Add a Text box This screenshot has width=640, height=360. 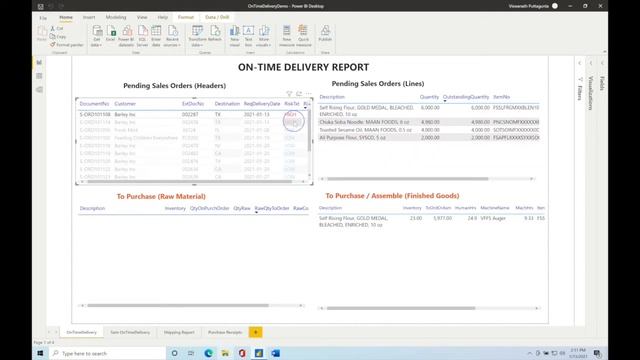(x=248, y=36)
